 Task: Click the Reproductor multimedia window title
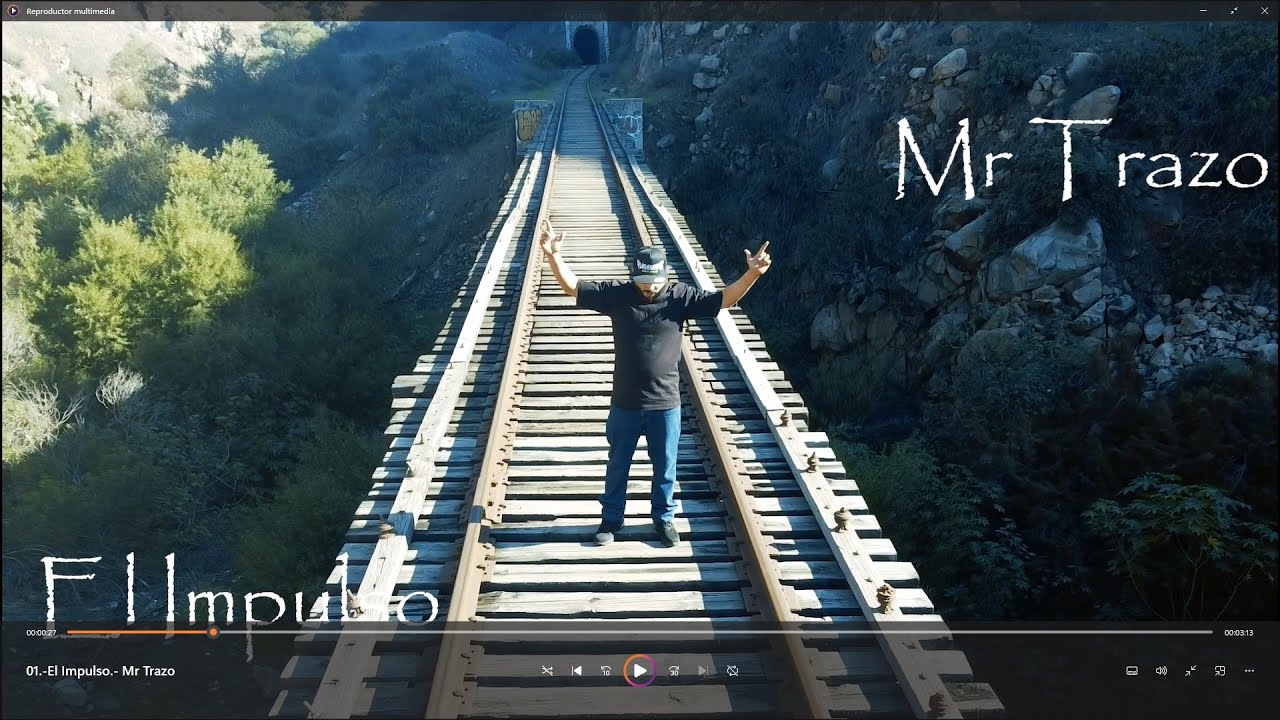point(70,10)
